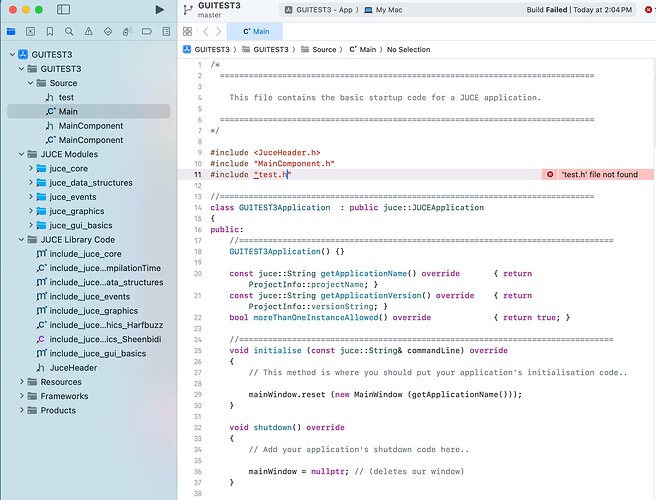Collapse the JUCE Modules group
Screen dimensions: 656x500
pos(21,154)
